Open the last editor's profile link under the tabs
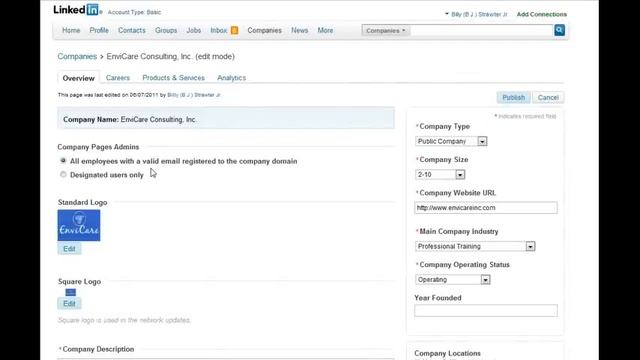 coord(194,95)
